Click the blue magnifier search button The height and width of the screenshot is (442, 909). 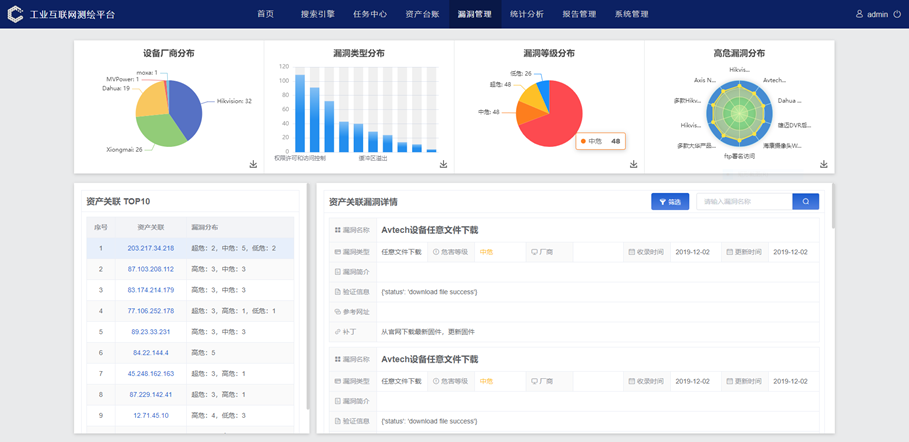pyautogui.click(x=805, y=202)
